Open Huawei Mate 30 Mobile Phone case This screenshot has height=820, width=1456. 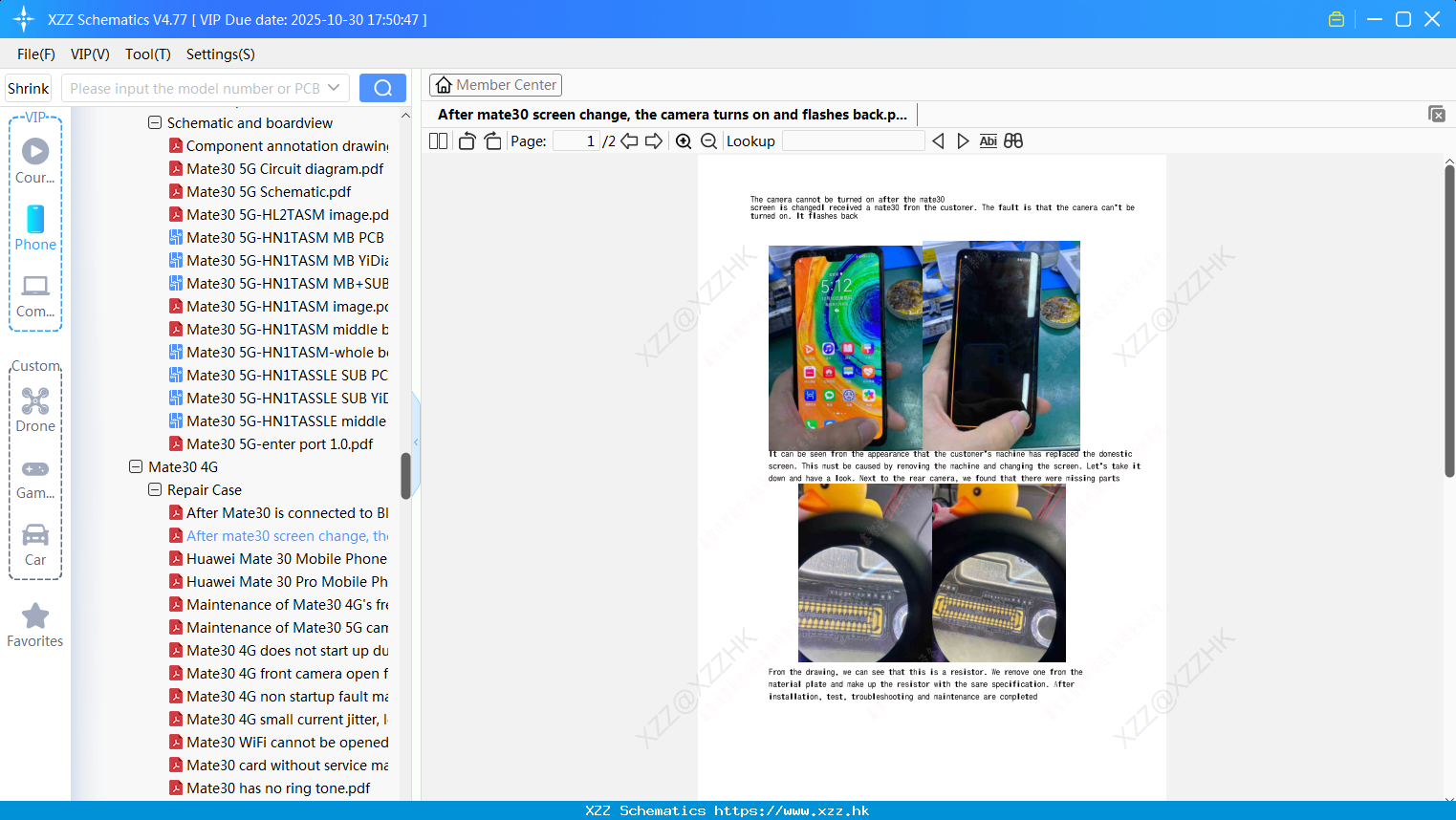click(278, 558)
